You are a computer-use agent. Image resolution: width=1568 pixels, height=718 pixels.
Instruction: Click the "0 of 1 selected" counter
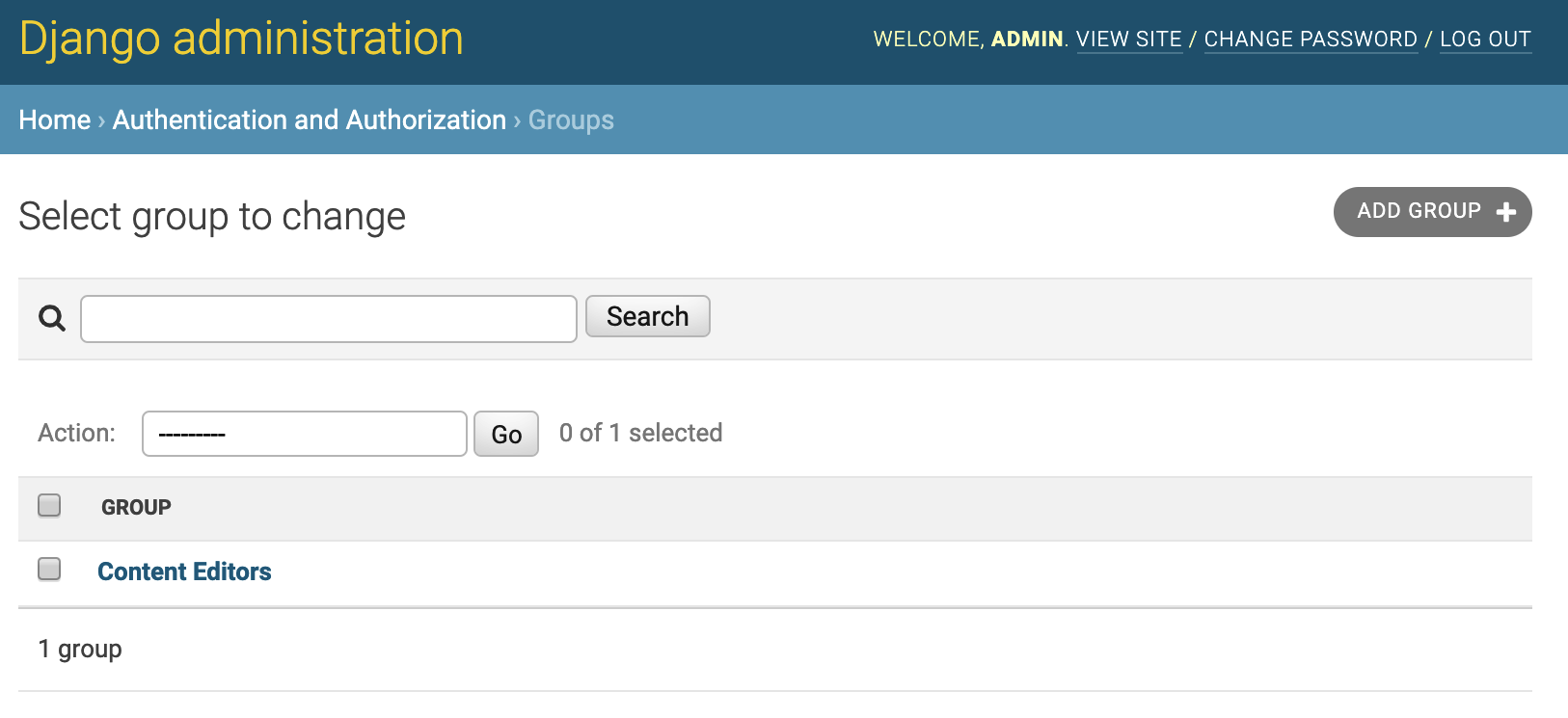point(640,433)
